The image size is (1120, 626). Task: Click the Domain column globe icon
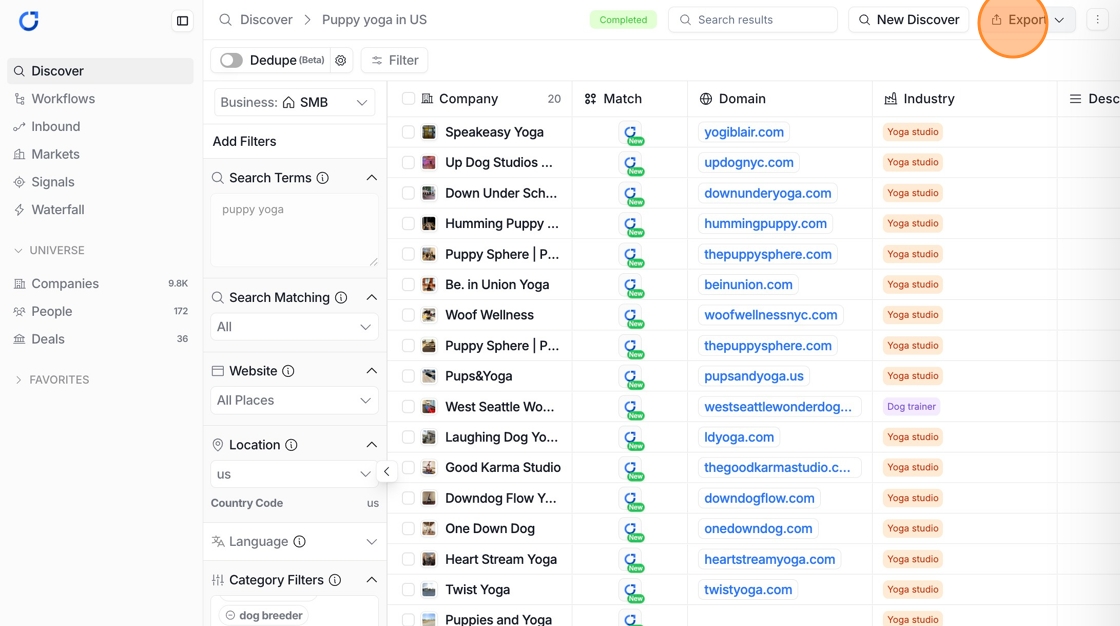click(706, 99)
